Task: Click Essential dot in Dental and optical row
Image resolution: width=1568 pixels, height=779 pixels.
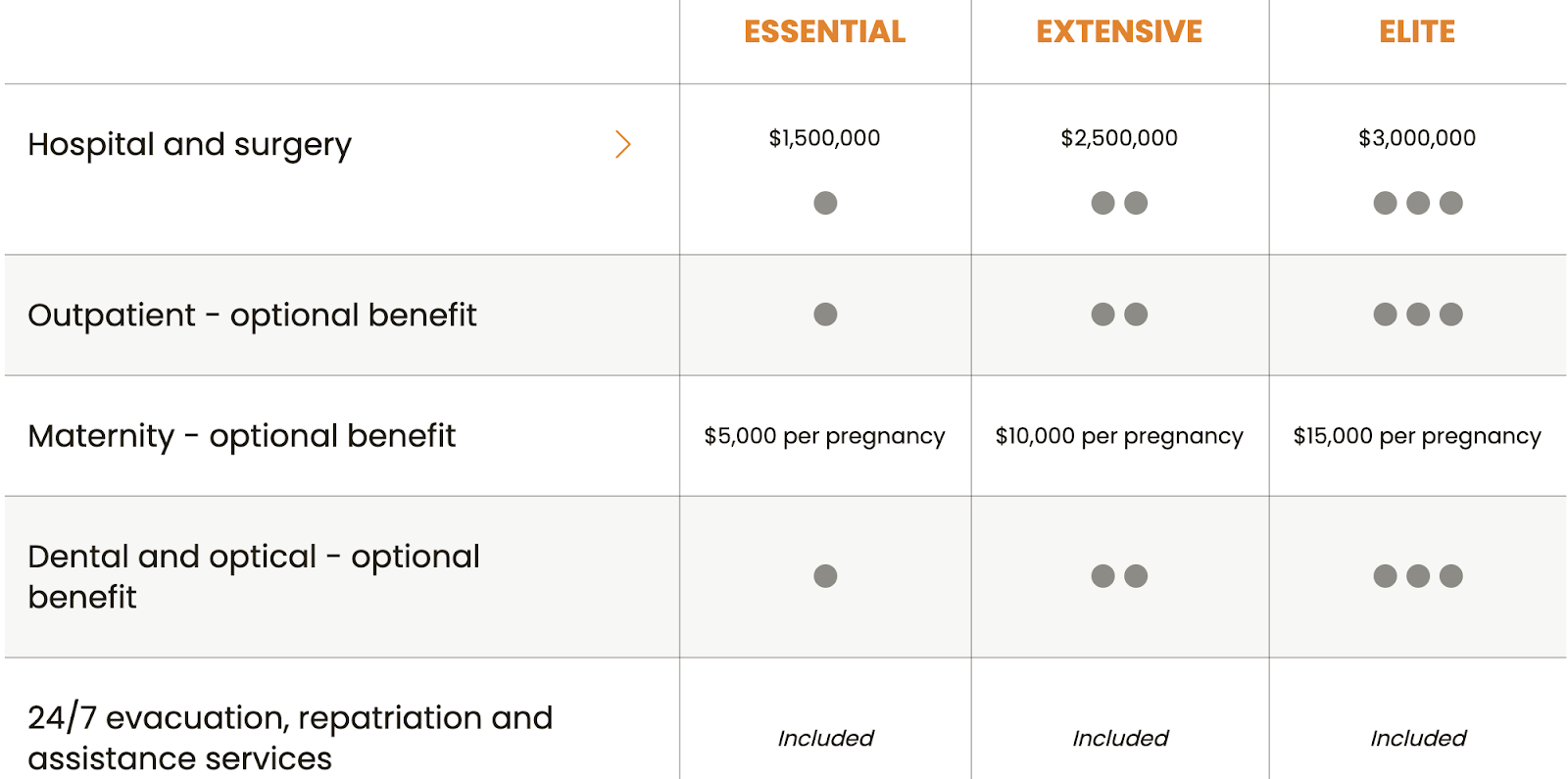Action: click(825, 576)
